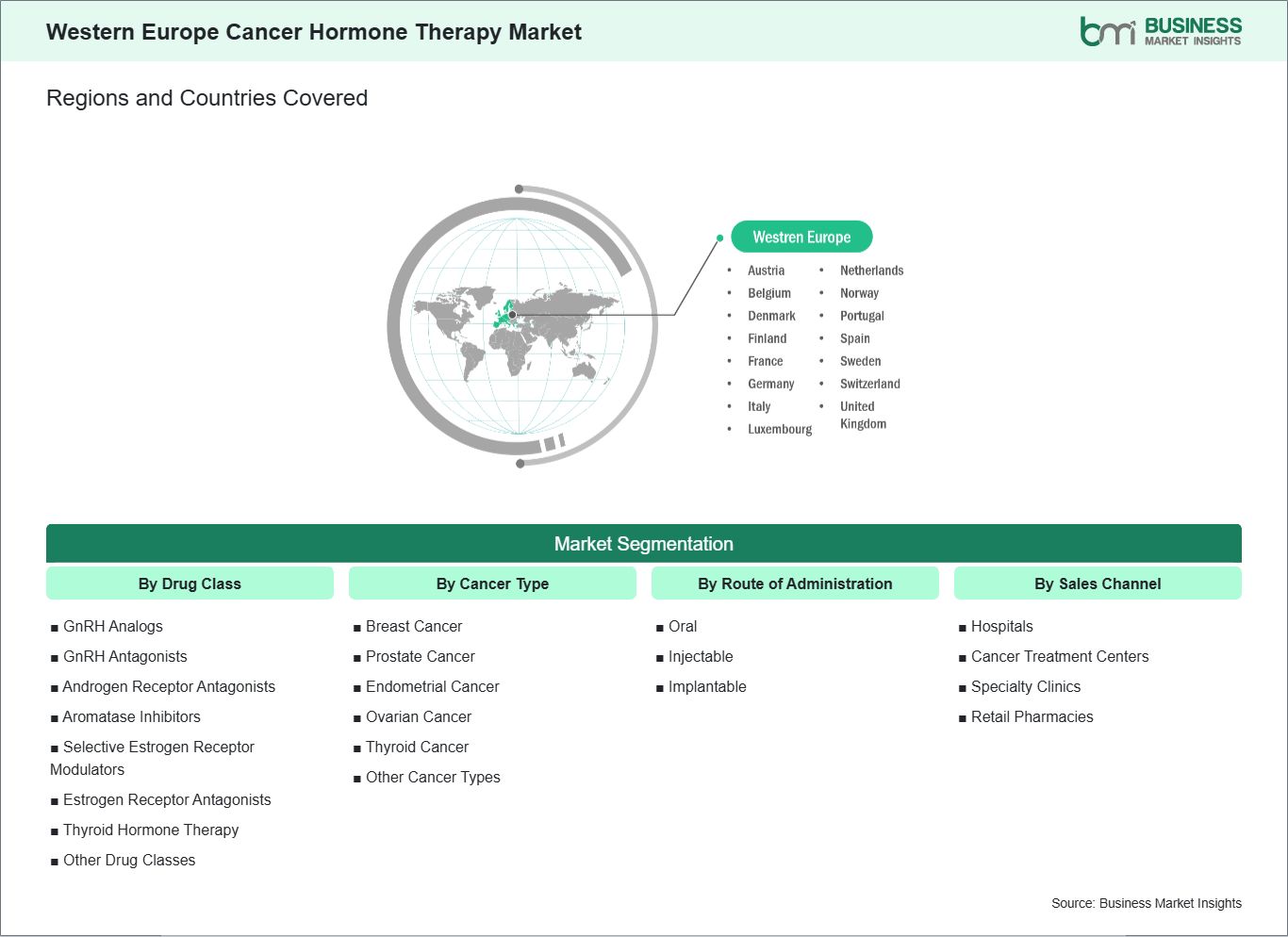Select the By Route of Administration header

[795, 584]
